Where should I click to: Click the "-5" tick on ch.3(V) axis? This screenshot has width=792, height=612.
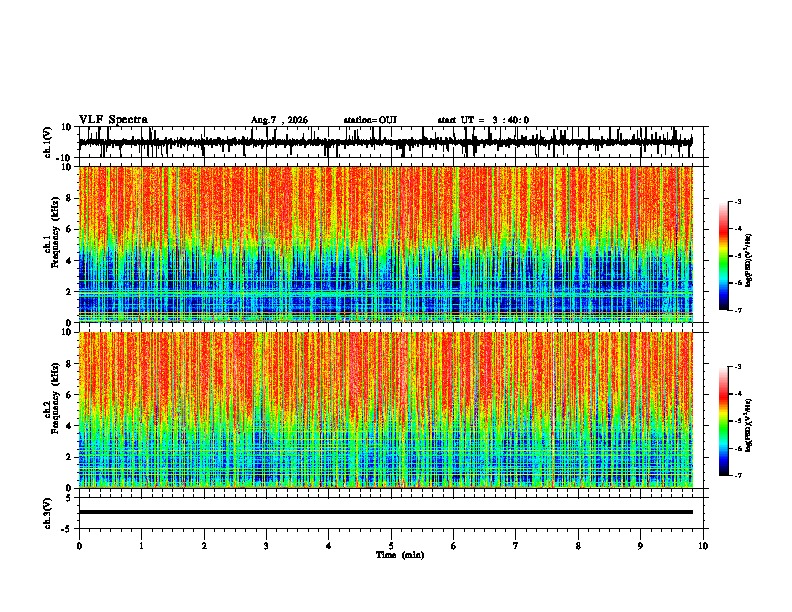coord(68,529)
